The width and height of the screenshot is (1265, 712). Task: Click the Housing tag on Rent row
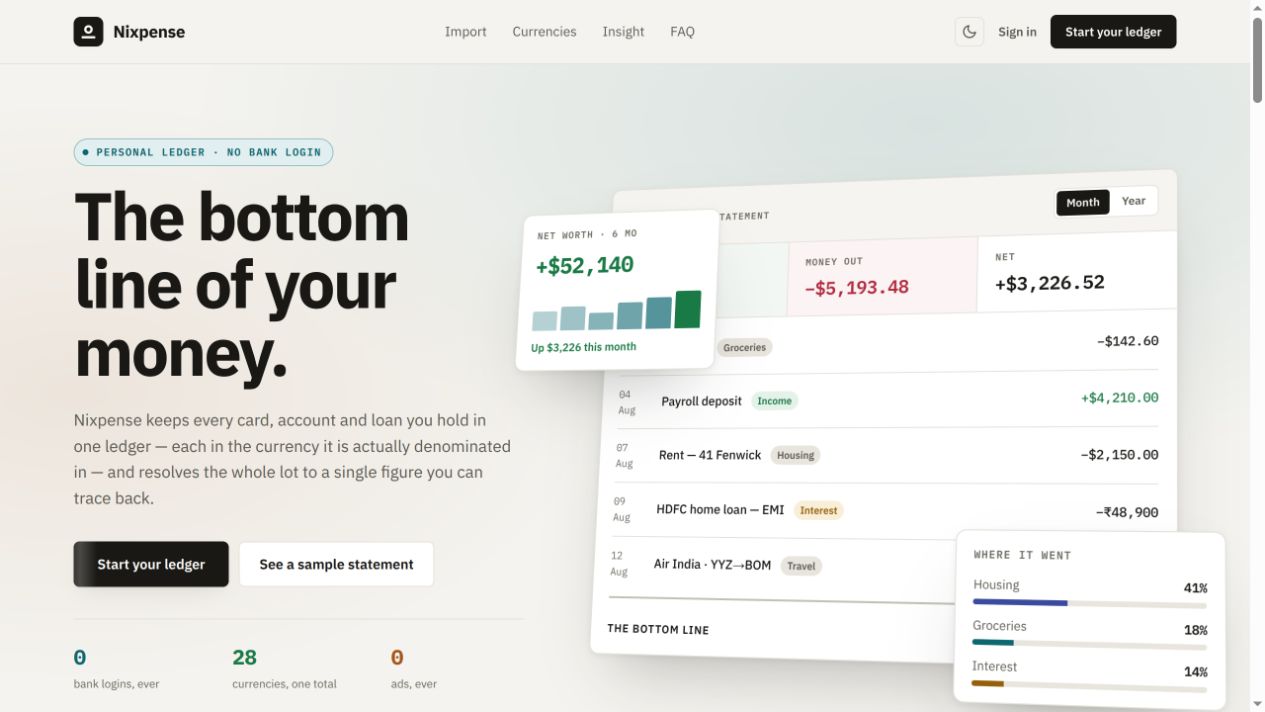795,455
